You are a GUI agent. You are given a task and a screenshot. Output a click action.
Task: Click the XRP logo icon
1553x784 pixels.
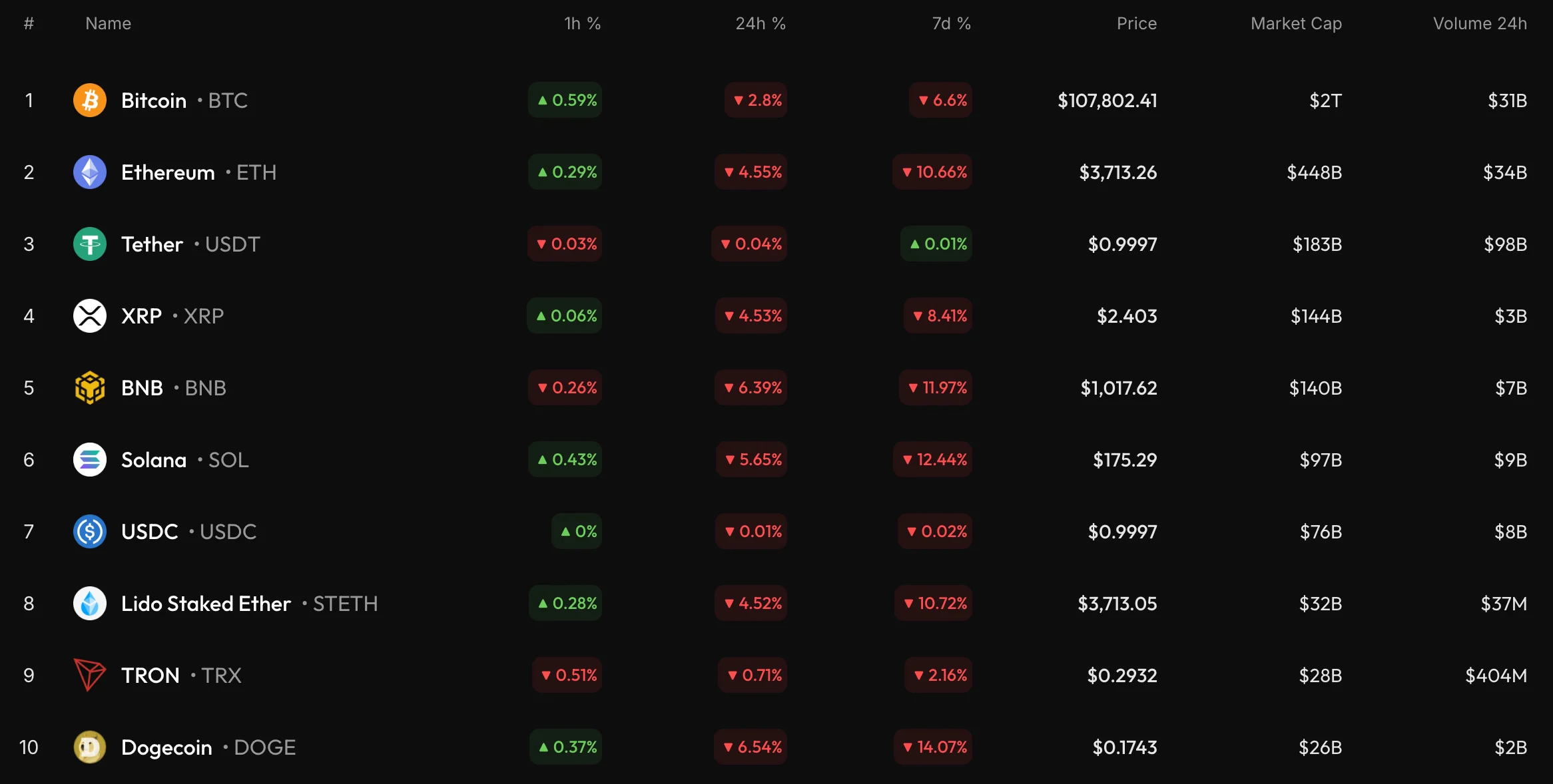click(x=90, y=316)
